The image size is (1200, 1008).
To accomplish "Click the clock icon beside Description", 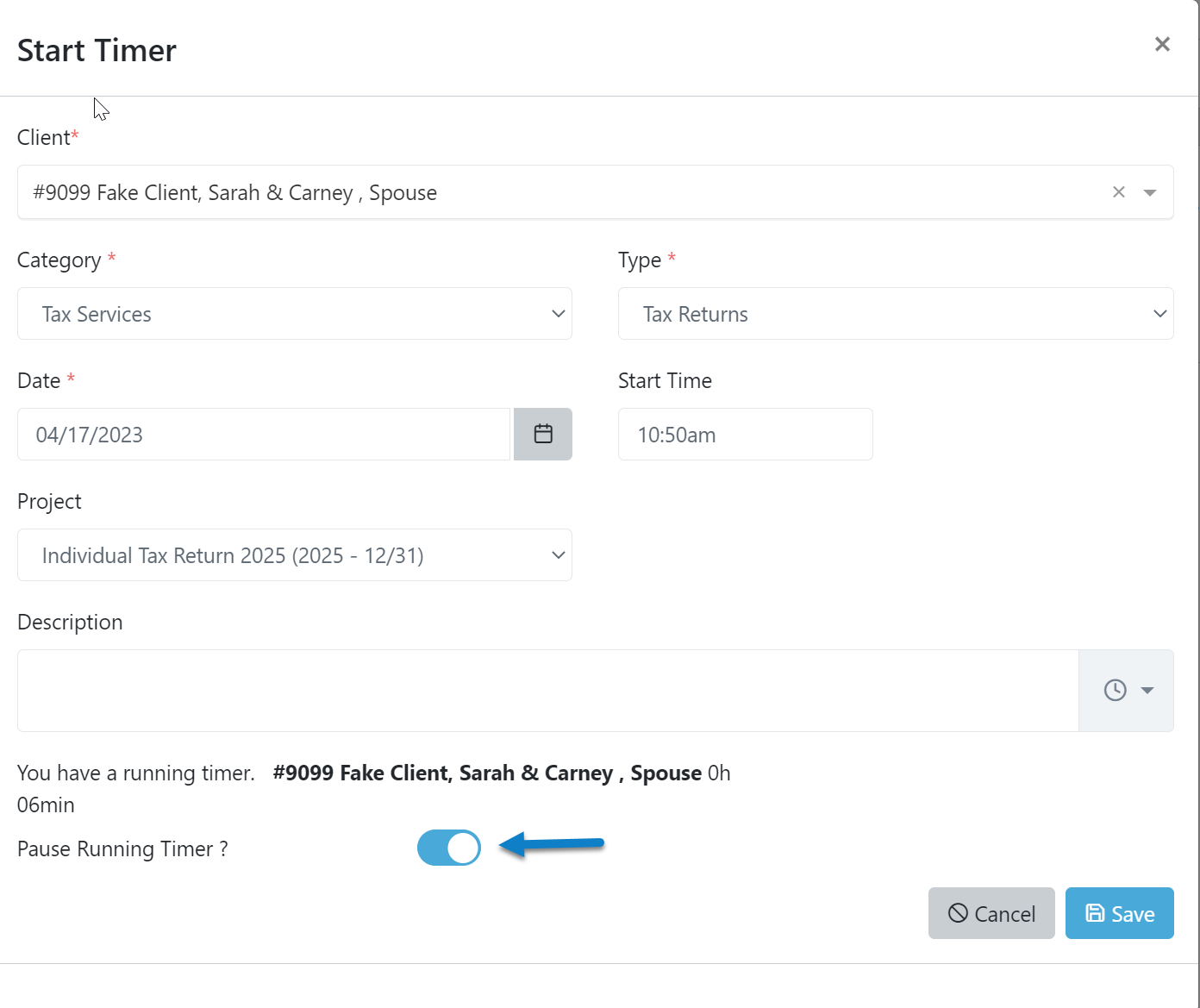I will point(1115,690).
